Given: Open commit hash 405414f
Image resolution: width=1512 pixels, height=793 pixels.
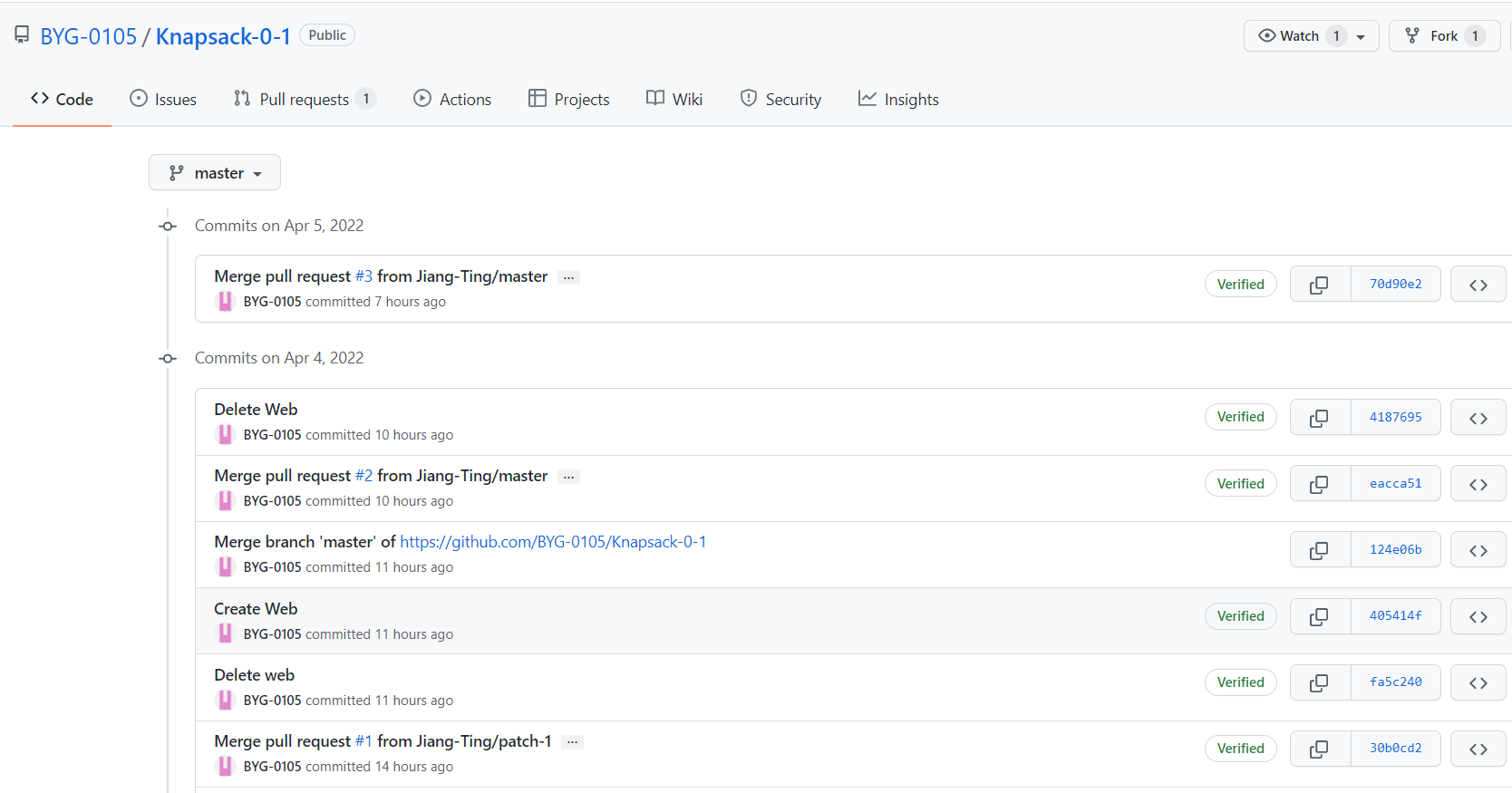Looking at the screenshot, I should point(1396,616).
